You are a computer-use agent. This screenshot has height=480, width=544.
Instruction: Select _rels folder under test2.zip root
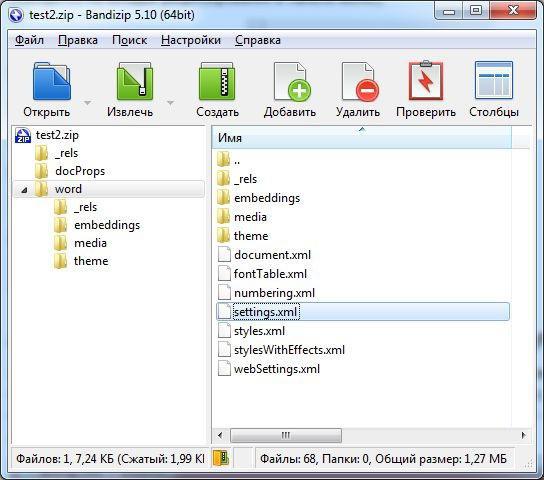pos(66,153)
